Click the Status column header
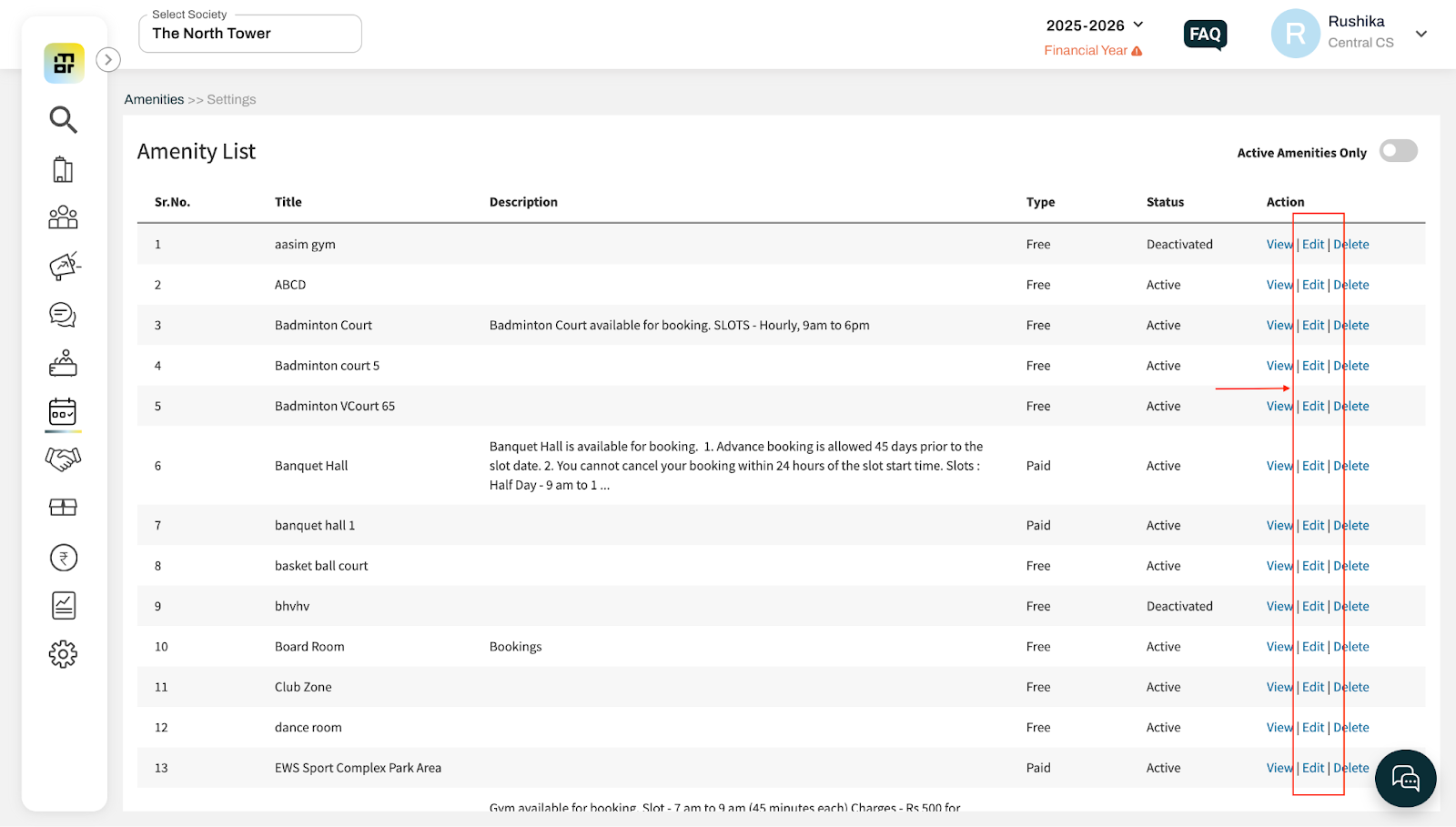Image resolution: width=1456 pixels, height=827 pixels. [1165, 202]
